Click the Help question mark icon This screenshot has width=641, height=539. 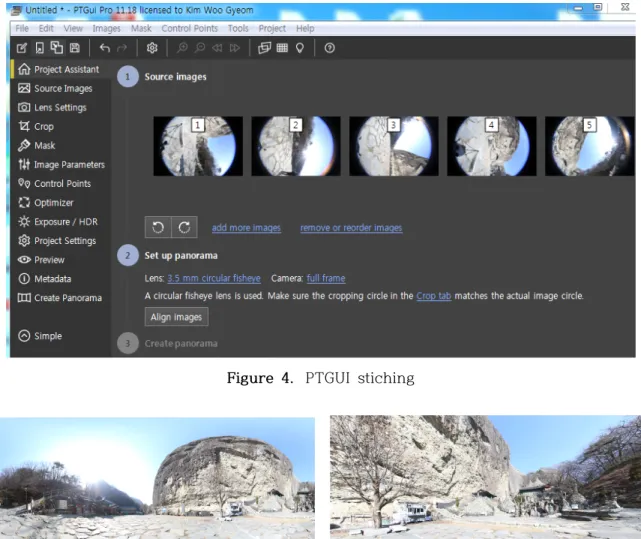click(329, 48)
